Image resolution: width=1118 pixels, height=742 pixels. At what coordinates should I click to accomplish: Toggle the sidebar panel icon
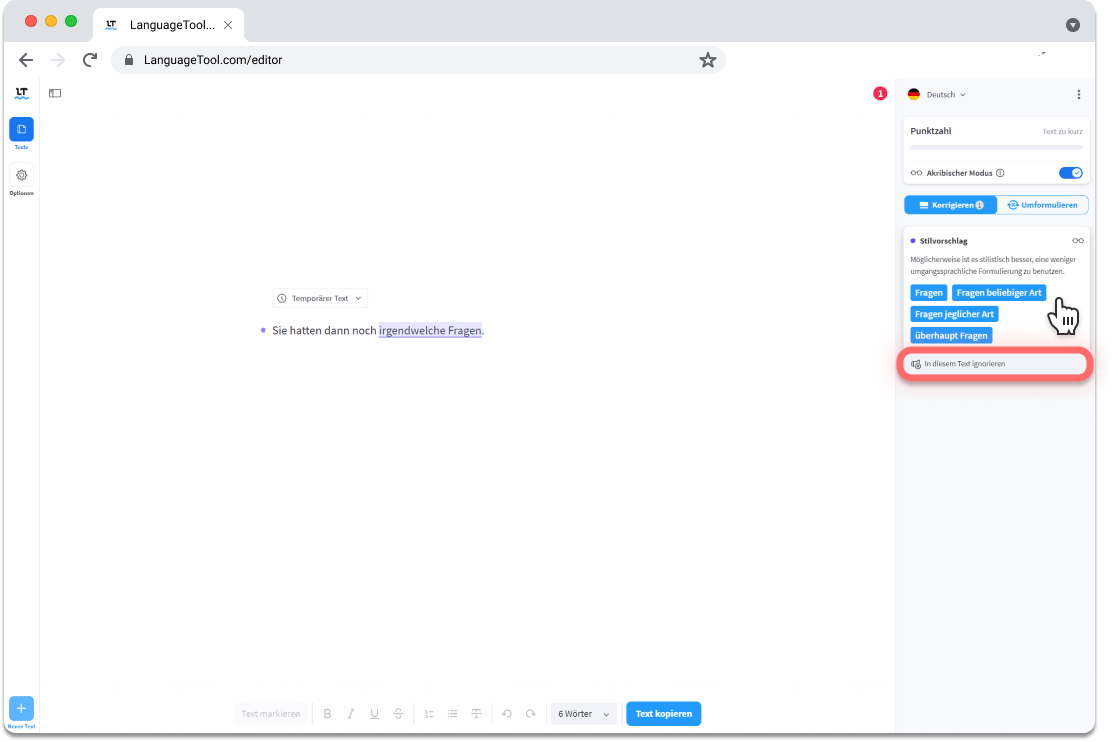coord(55,93)
